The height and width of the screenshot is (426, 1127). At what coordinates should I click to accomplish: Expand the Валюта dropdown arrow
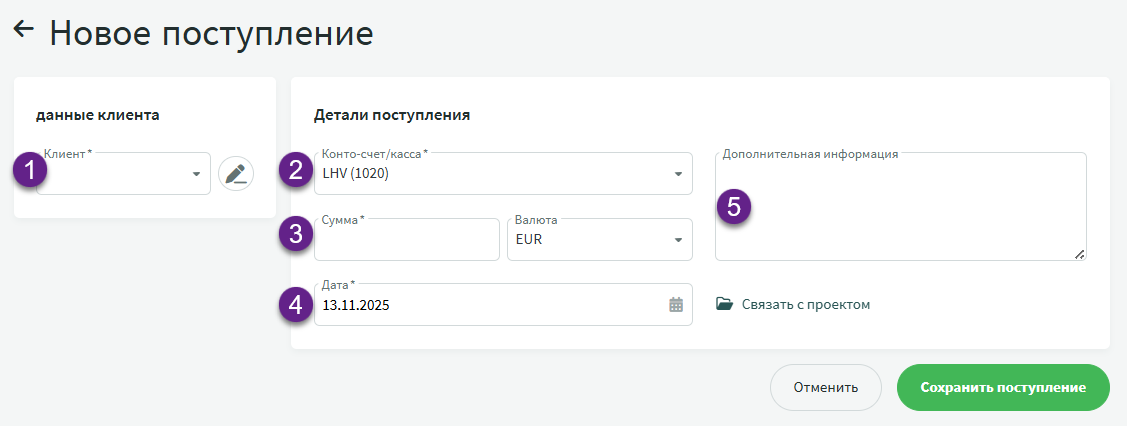[677, 241]
